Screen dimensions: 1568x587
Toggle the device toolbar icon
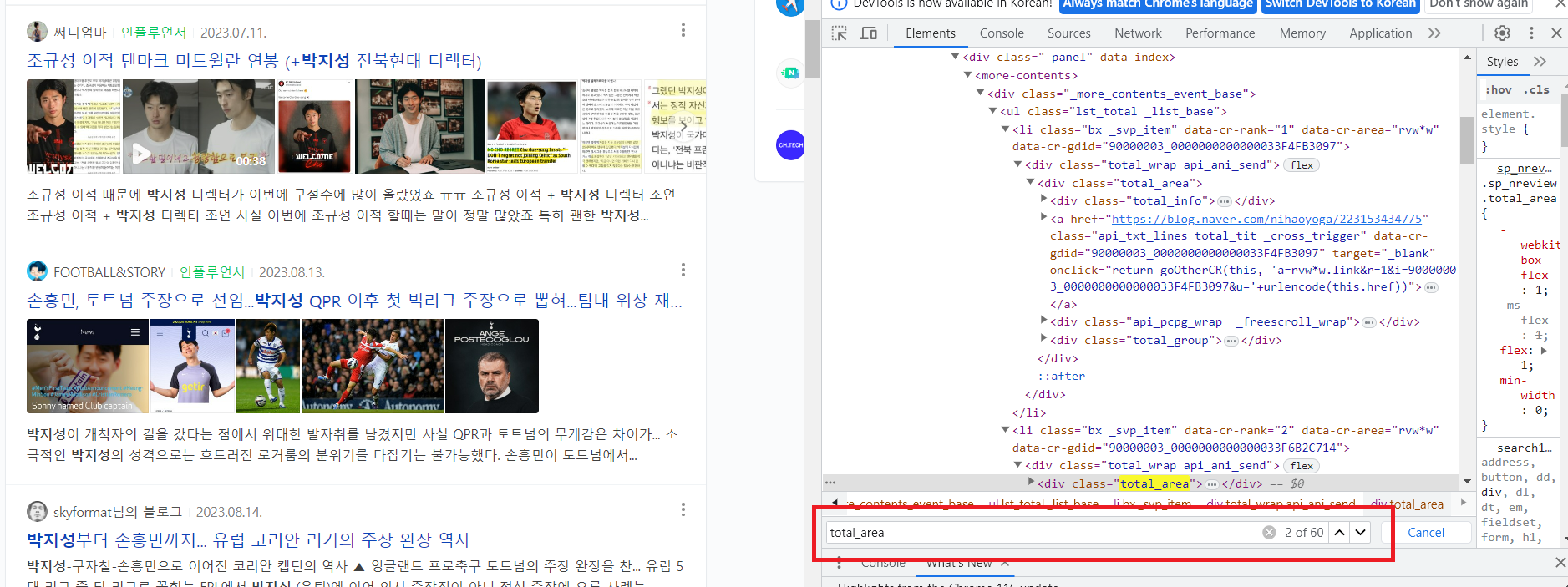coord(869,33)
